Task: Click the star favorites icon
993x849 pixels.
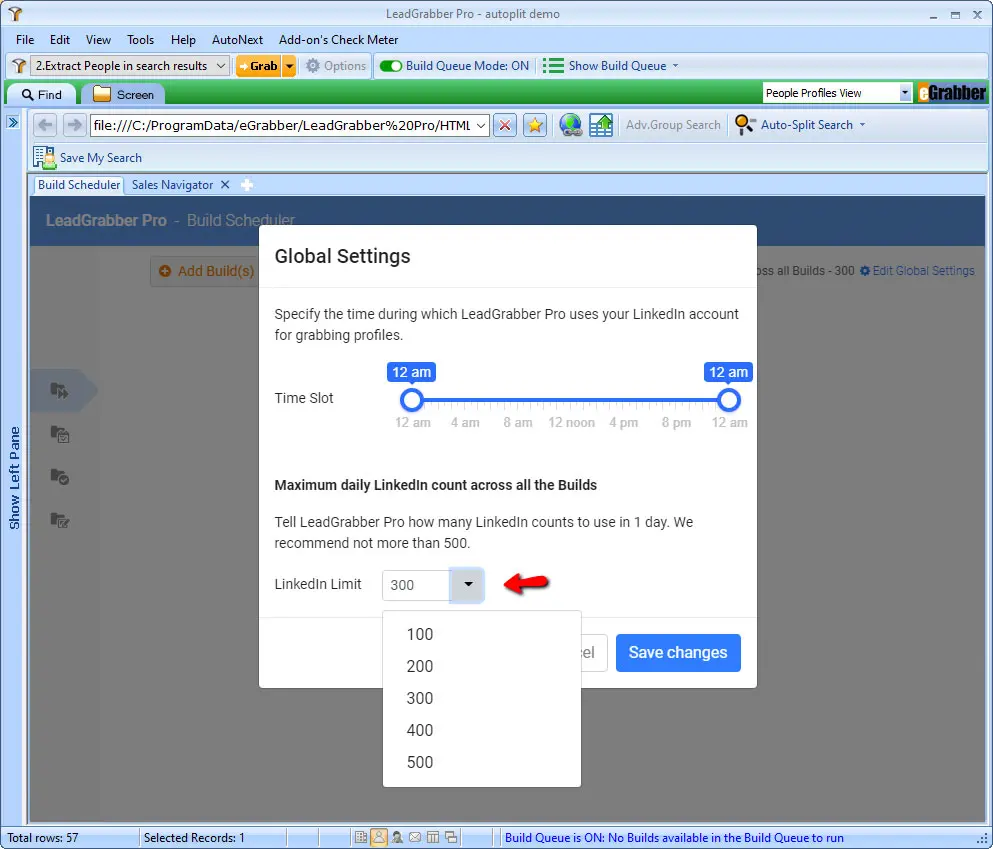Action: 535,125
